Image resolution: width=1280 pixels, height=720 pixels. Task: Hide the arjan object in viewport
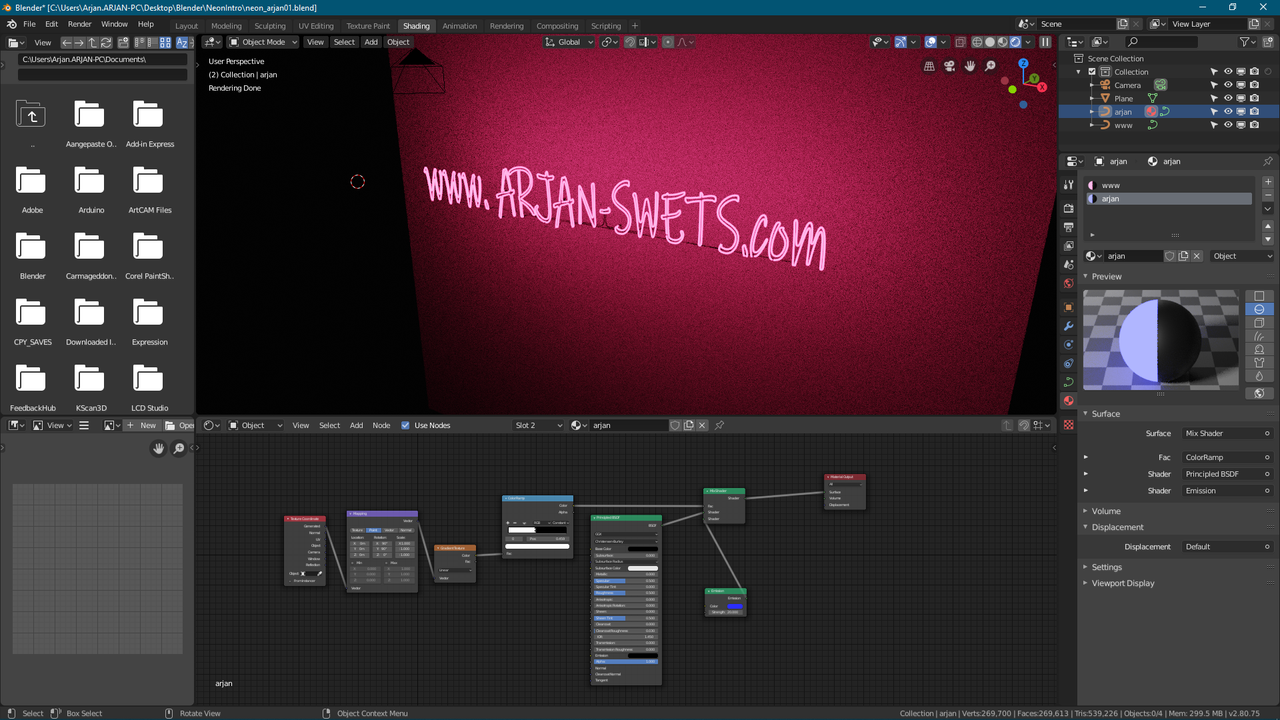click(x=1228, y=112)
